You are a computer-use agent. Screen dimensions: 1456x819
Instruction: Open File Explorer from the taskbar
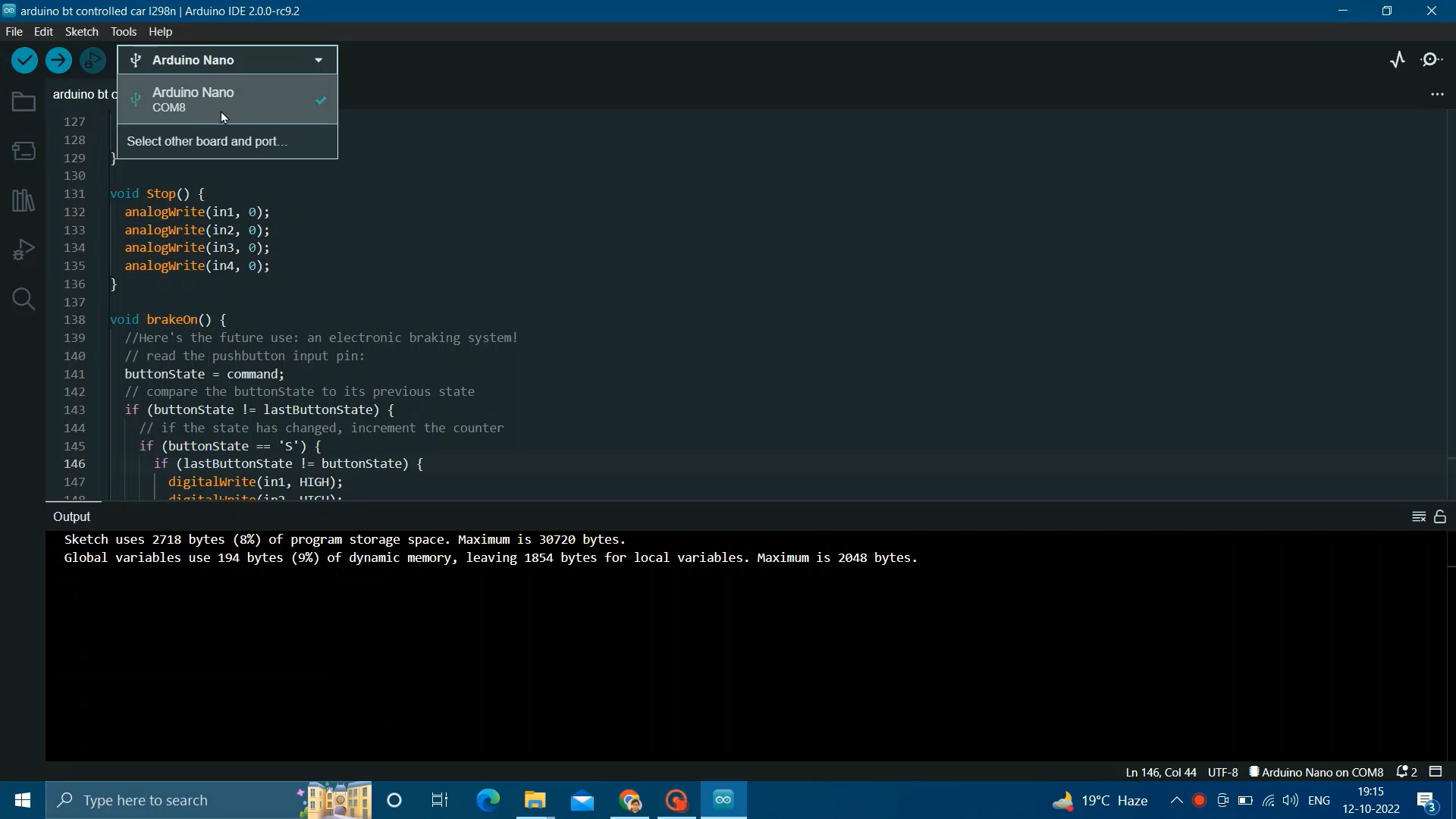pos(535,800)
